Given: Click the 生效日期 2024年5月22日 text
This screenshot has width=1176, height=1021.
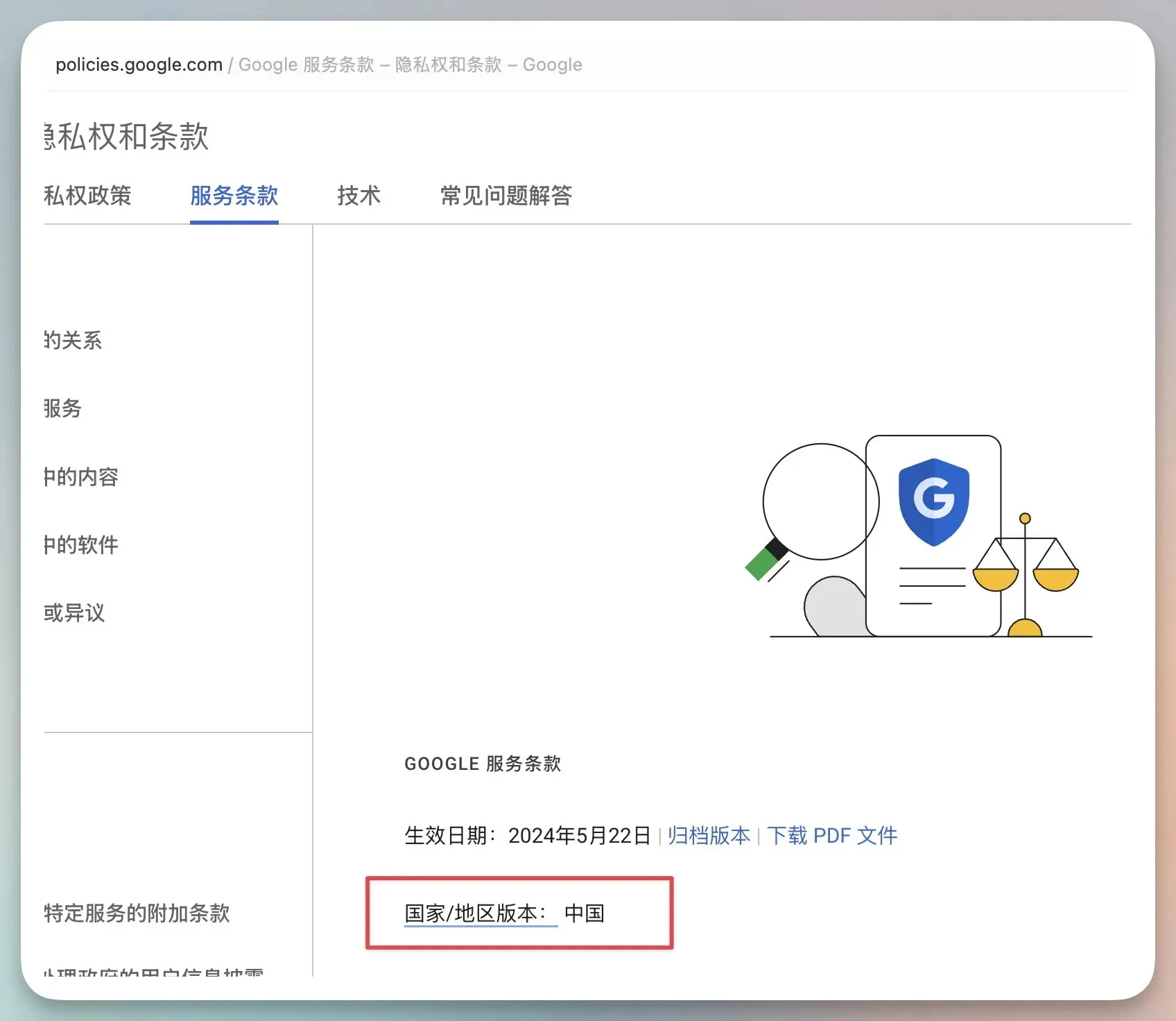Looking at the screenshot, I should (x=528, y=835).
